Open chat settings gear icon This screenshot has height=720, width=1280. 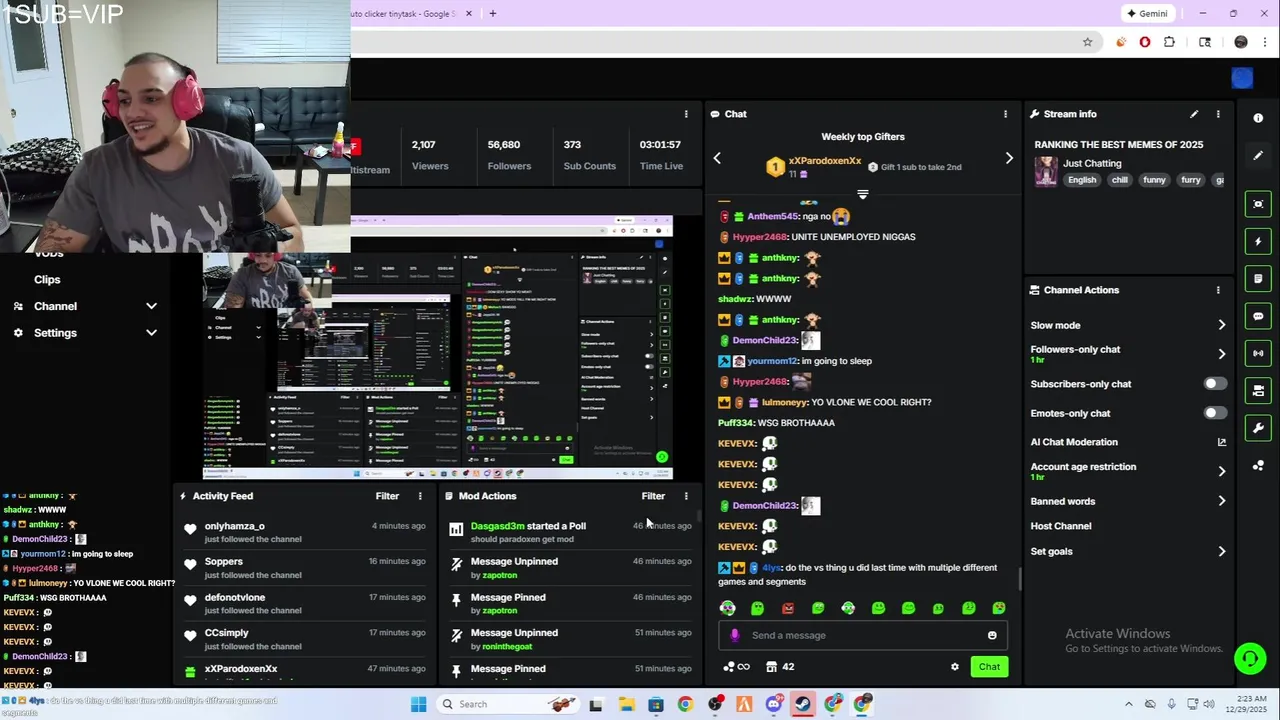(x=955, y=667)
